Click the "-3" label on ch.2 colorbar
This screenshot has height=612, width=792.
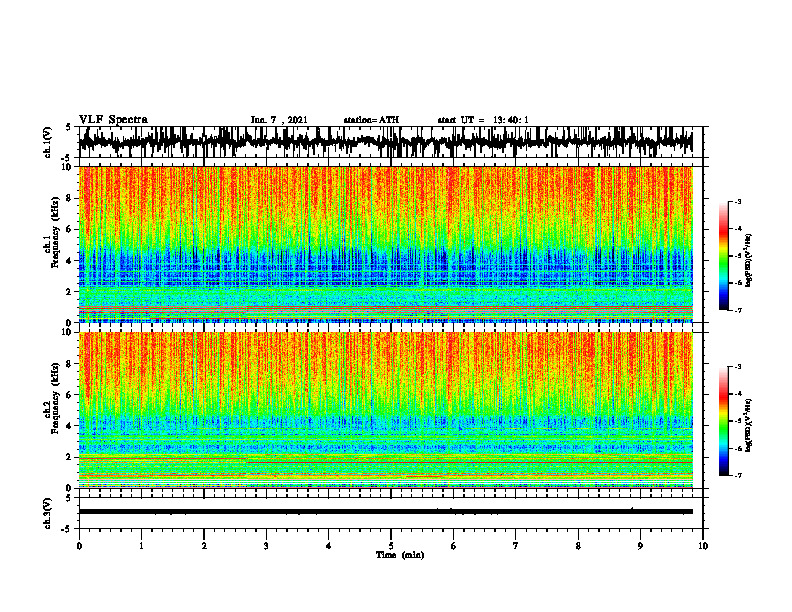(x=738, y=367)
